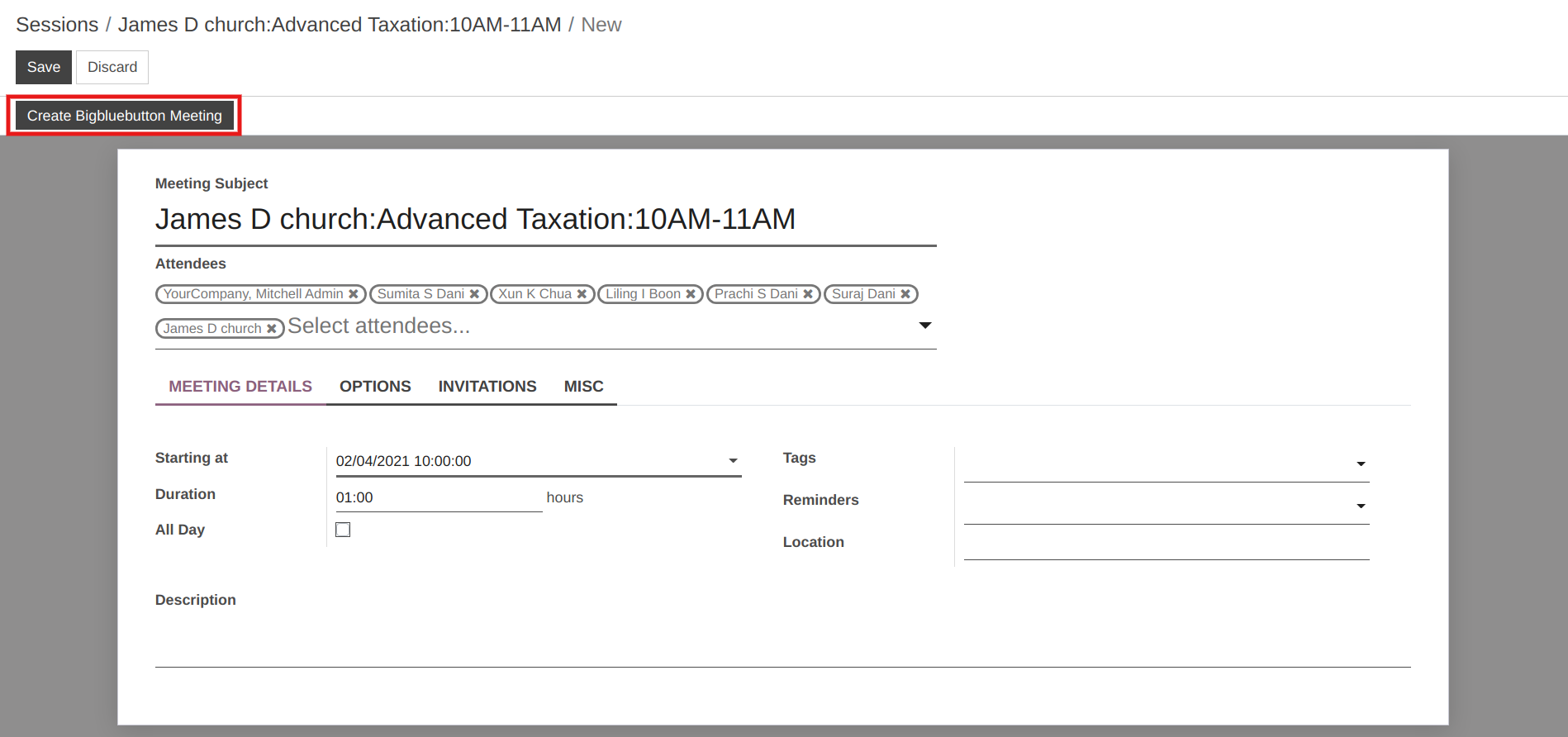
Task: Click the Sumita S Dani tag text
Action: (x=421, y=294)
